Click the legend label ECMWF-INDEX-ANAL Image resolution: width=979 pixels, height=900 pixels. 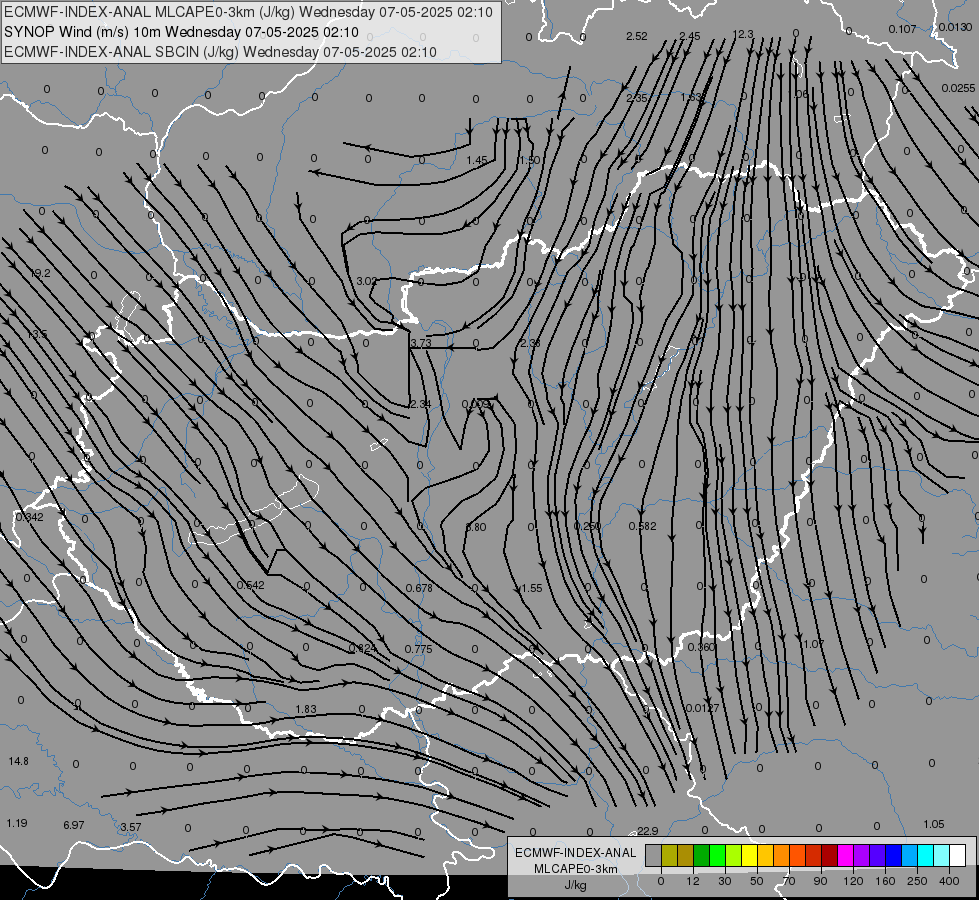pyautogui.click(x=576, y=853)
